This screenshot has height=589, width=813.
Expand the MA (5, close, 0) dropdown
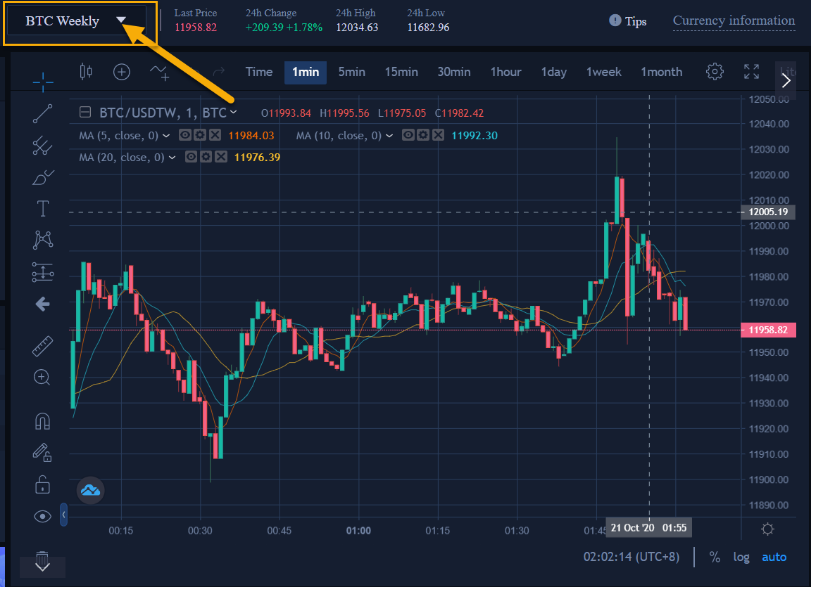pos(166,136)
